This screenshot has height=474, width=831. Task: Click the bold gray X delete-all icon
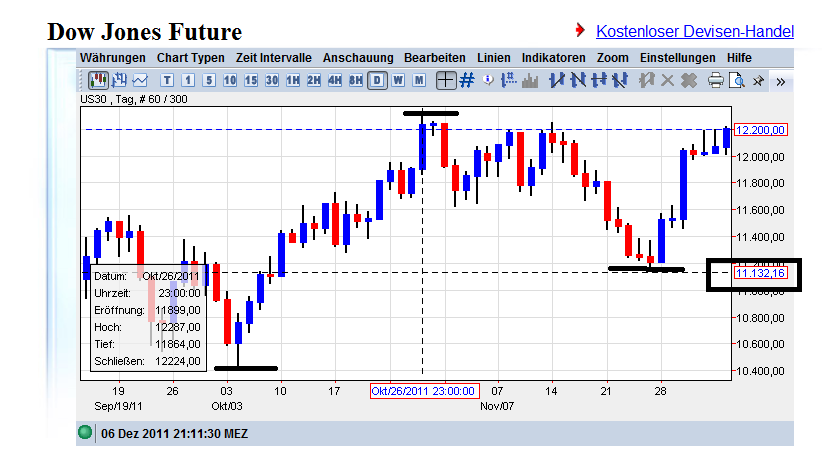[689, 81]
